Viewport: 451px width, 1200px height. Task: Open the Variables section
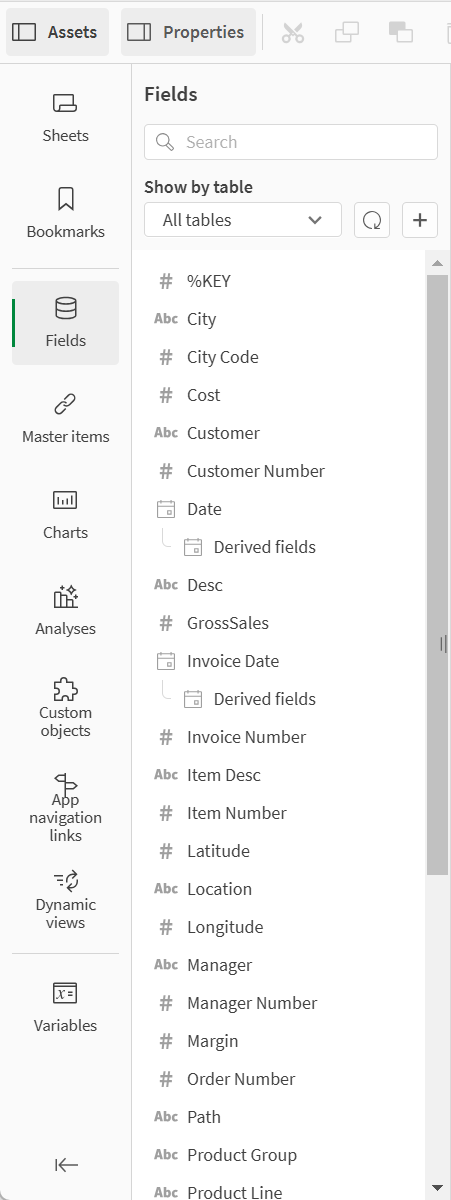click(65, 1008)
